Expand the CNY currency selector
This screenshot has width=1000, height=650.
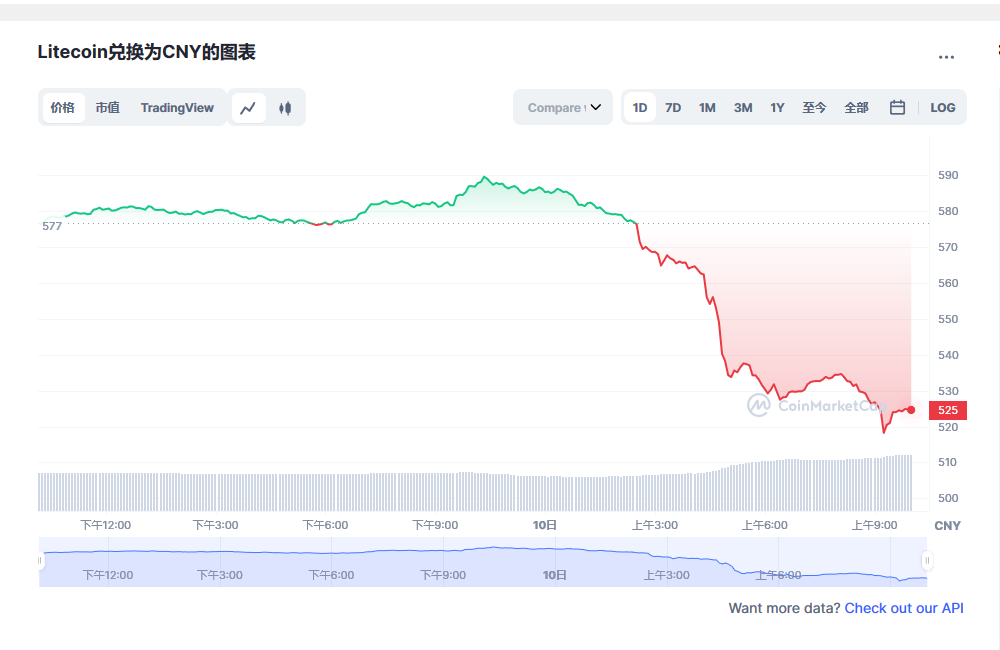(x=947, y=525)
